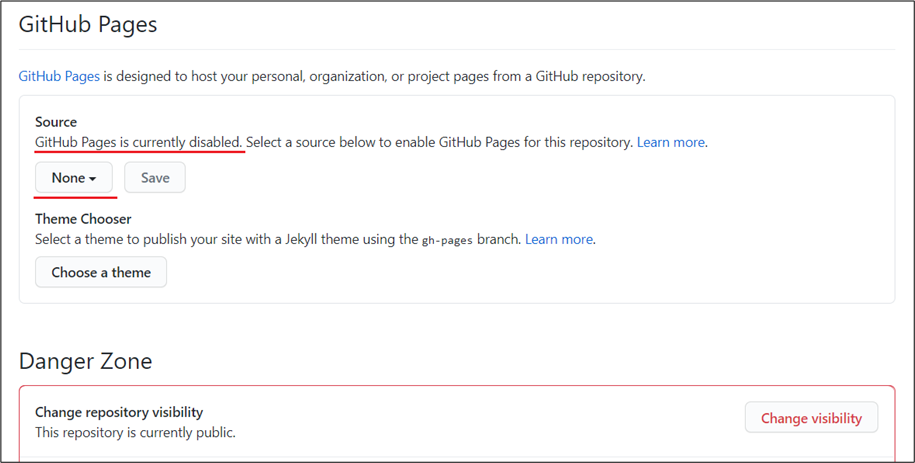Click the Change repository visibility label
This screenshot has height=463, width=915.
119,412
